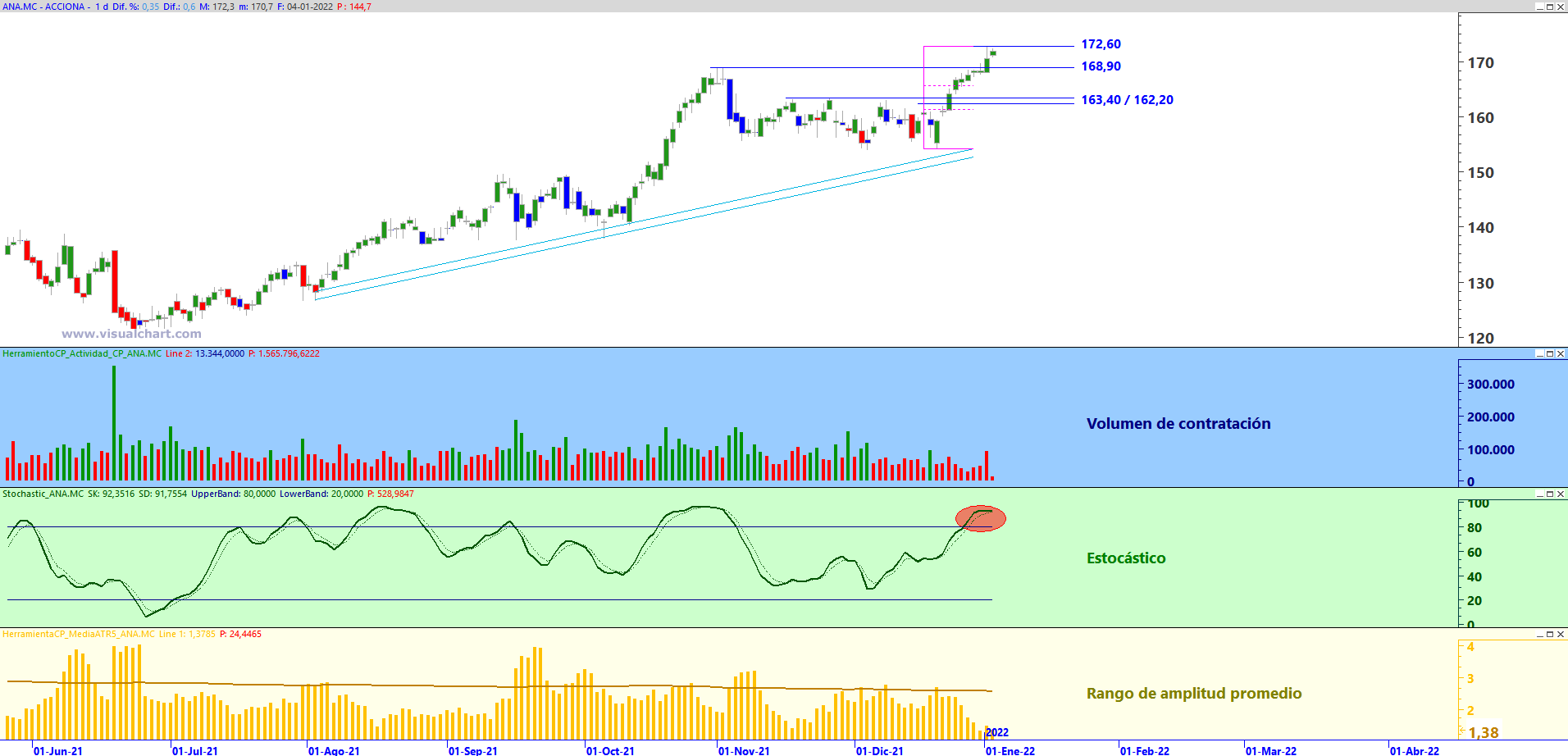Maximize the ANA.MC ACCIONA price chart window

pos(1550,7)
